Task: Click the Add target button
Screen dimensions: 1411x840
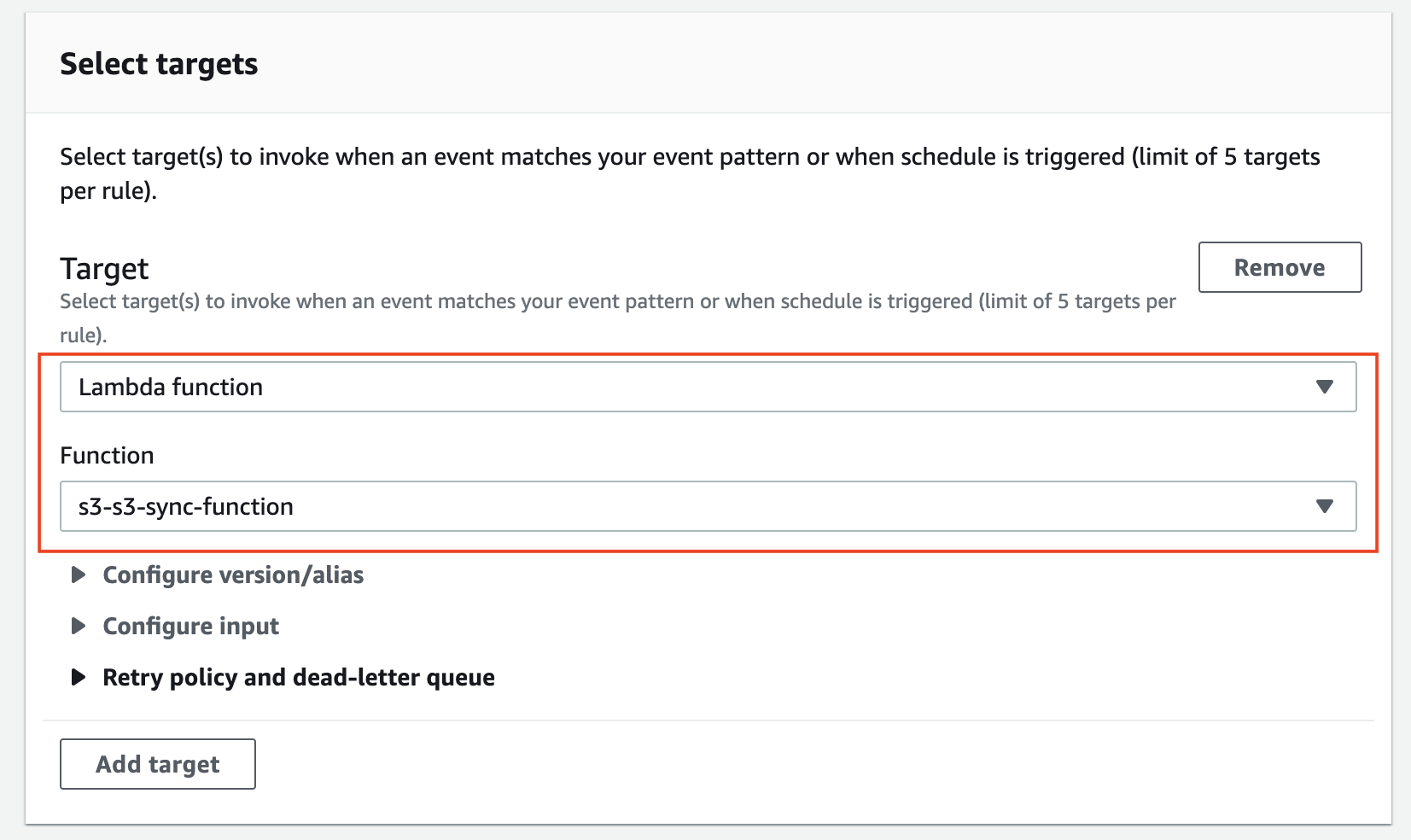Action: coord(157,764)
